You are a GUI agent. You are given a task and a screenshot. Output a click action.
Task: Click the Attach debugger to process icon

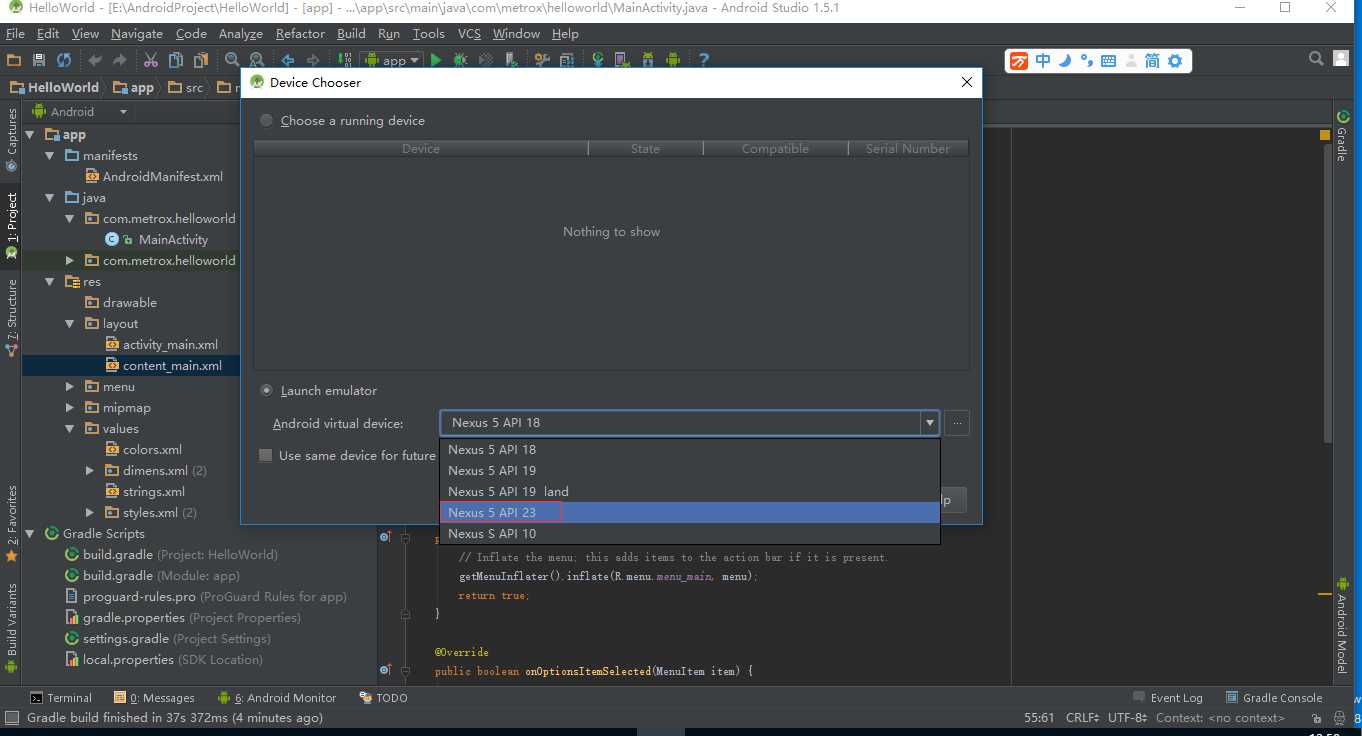pyautogui.click(x=510, y=60)
